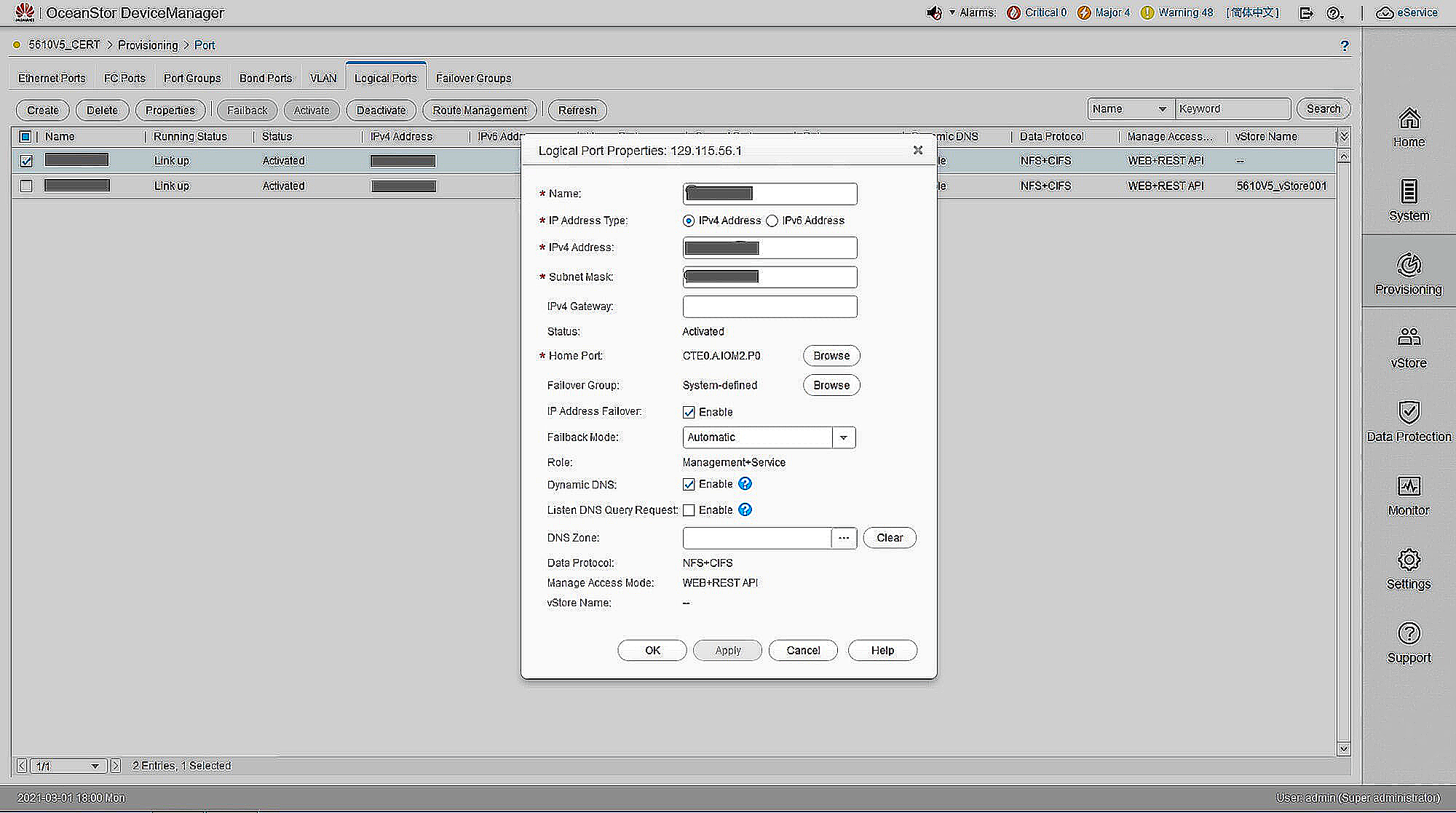Open eService in the top bar
This screenshot has height=813, width=1456.
tap(1406, 12)
